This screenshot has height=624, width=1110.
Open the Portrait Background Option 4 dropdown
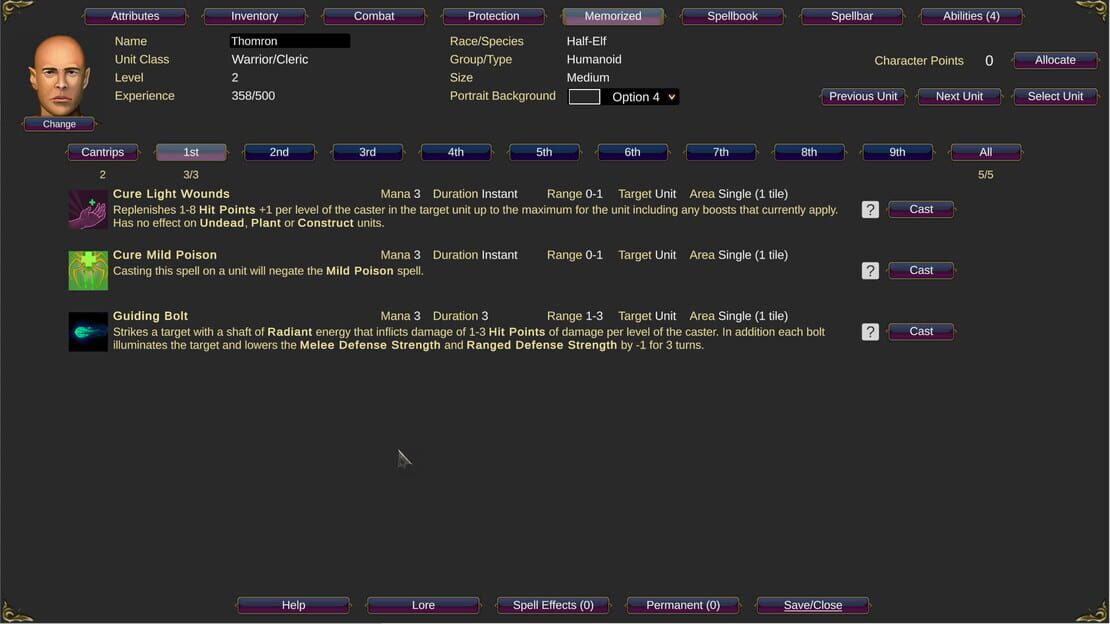click(x=643, y=97)
